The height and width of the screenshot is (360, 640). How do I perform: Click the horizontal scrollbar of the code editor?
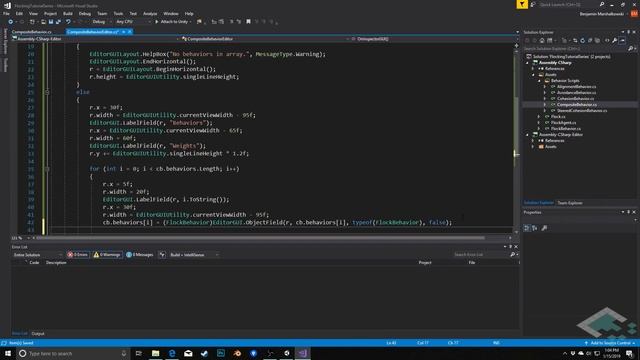tap(261, 238)
